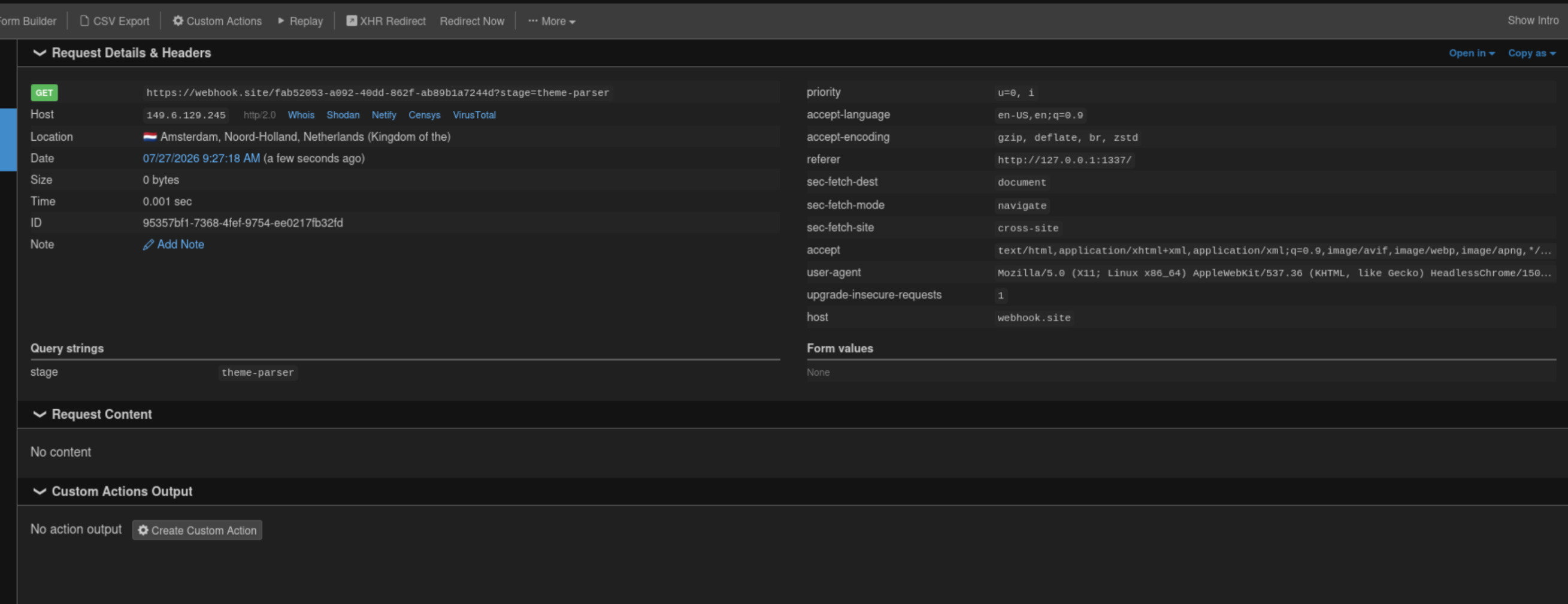Click accept-language value en-US,en;q=0.9
Viewport: 1568px width, 604px height.
coord(1040,115)
